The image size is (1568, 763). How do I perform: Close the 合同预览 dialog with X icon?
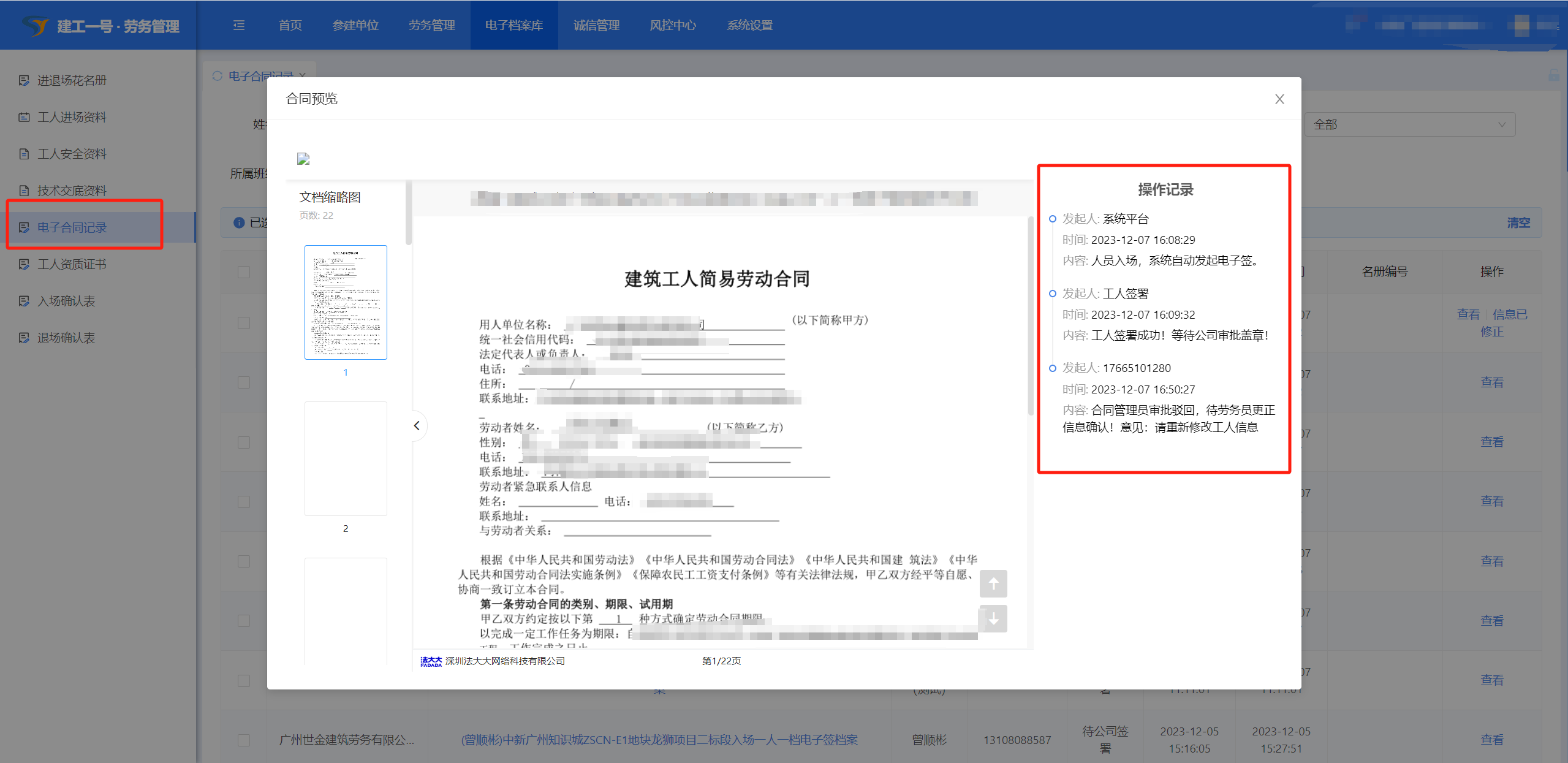[1279, 99]
